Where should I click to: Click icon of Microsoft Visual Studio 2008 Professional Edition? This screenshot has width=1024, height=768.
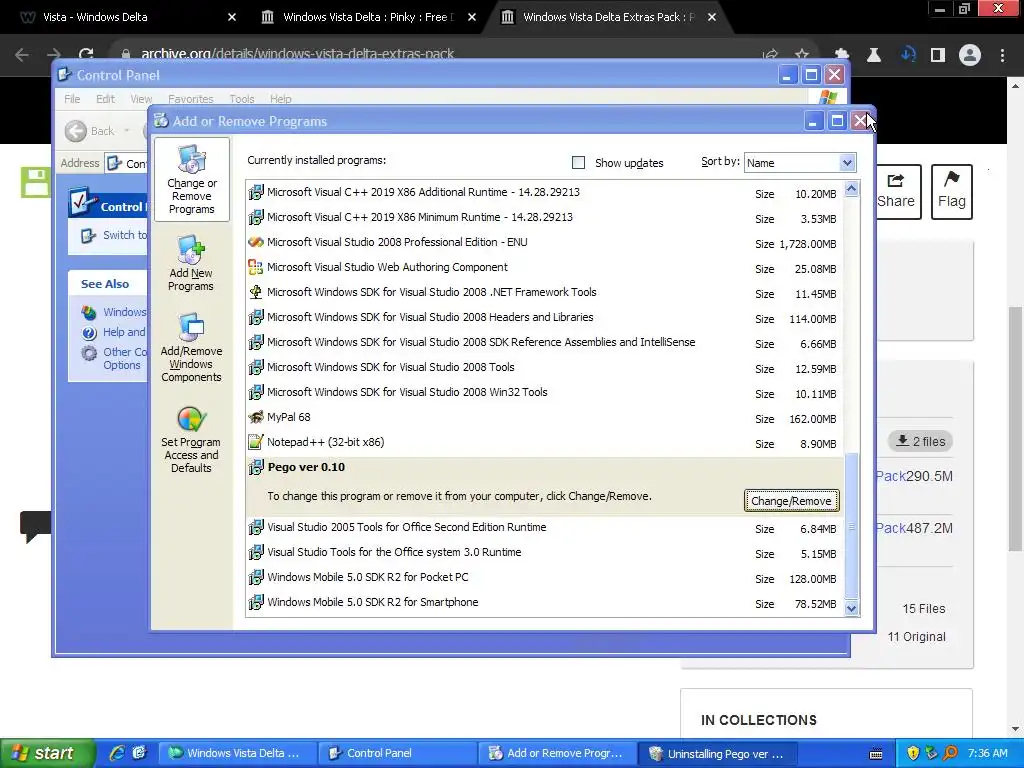[256, 242]
